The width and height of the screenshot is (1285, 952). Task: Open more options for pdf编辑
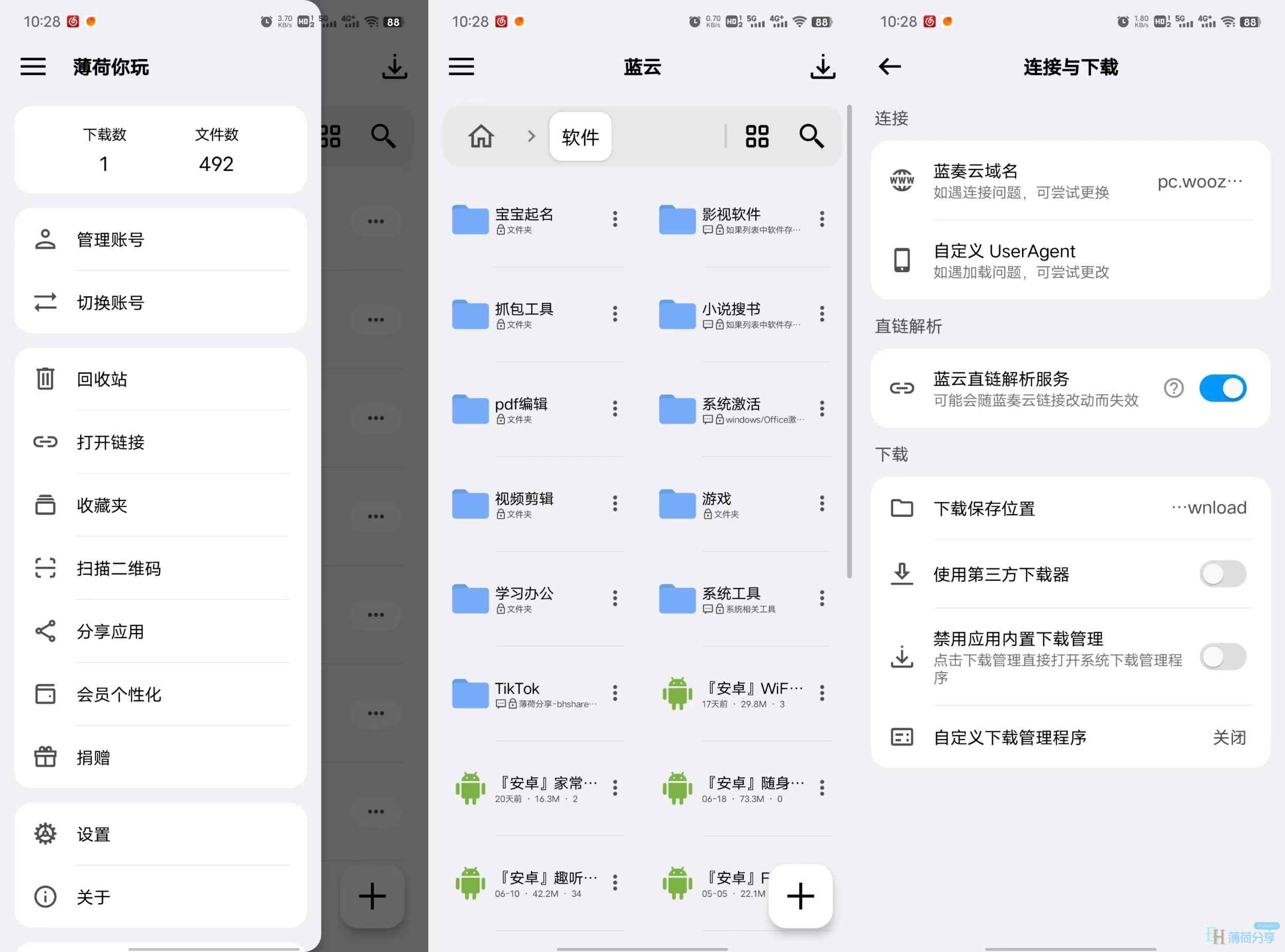pos(615,409)
